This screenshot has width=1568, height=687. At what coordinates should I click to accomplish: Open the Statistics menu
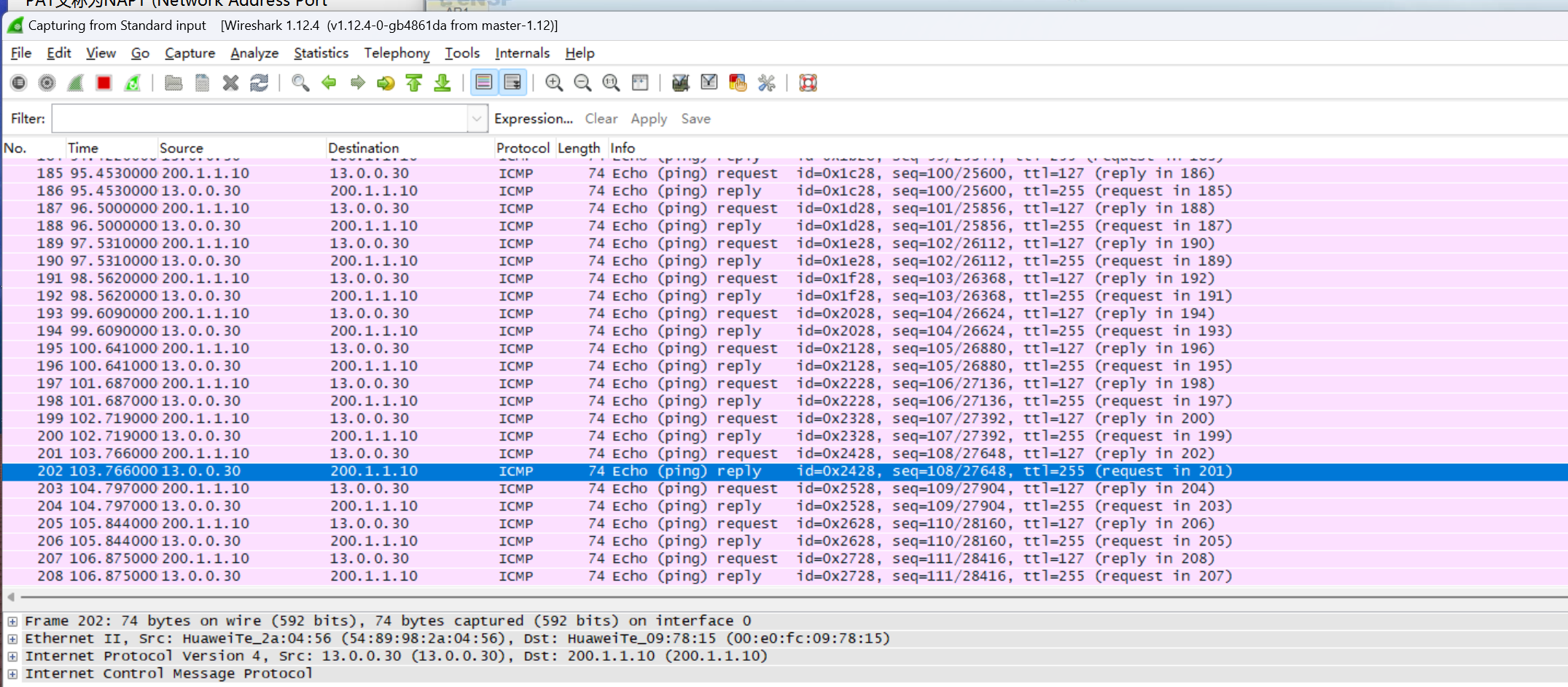coord(321,53)
